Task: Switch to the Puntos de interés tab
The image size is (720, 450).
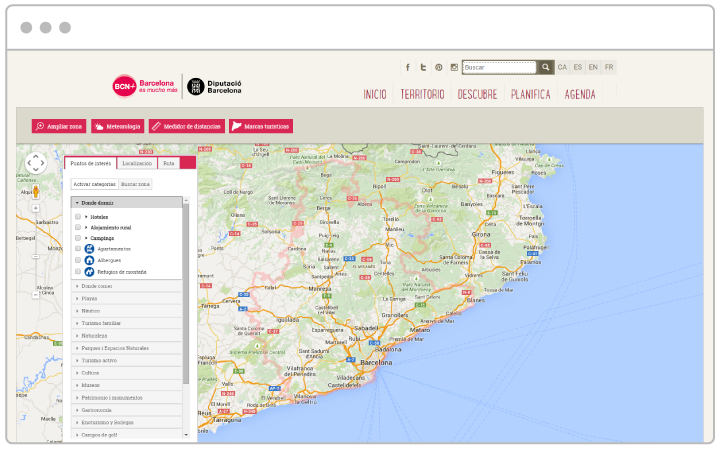Action: [90, 163]
